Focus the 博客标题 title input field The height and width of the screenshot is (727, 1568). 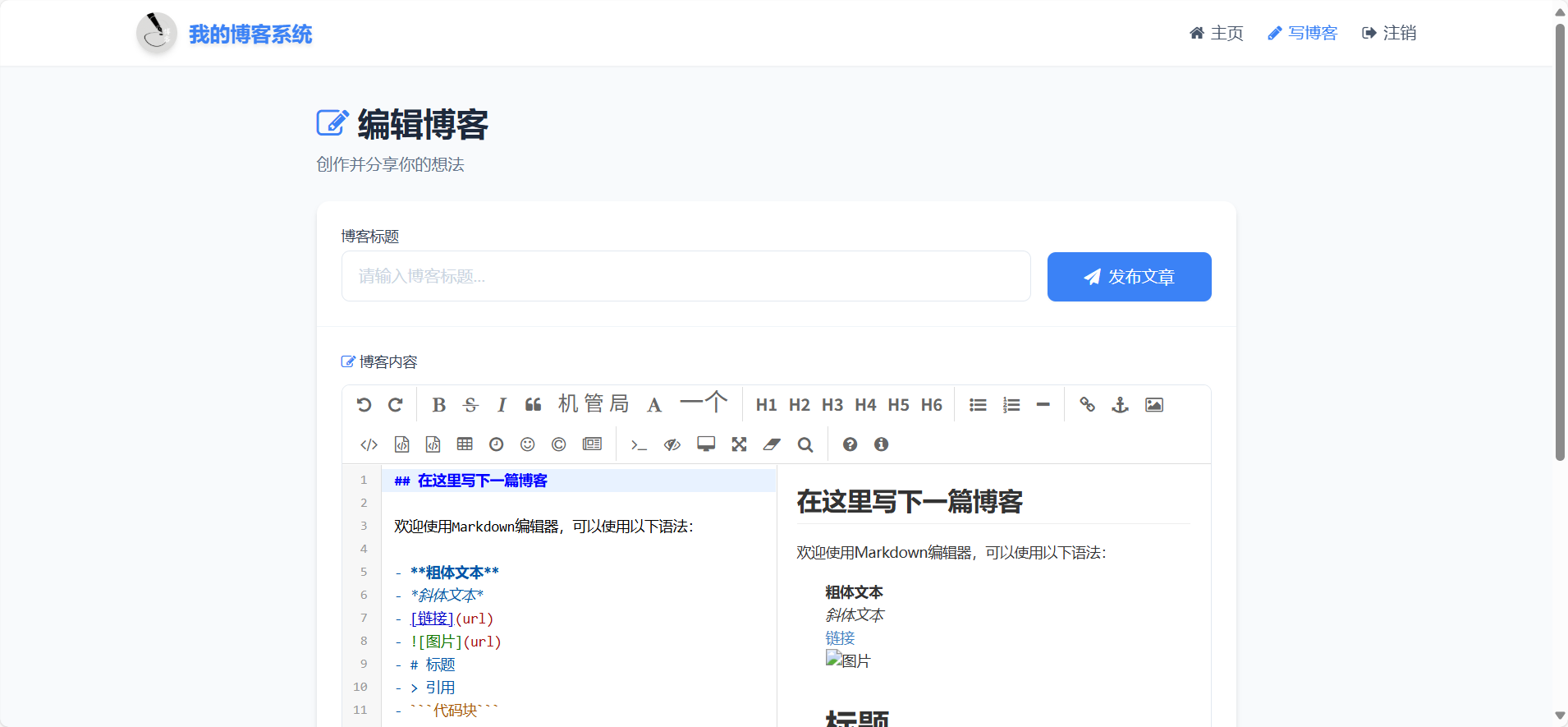point(685,276)
